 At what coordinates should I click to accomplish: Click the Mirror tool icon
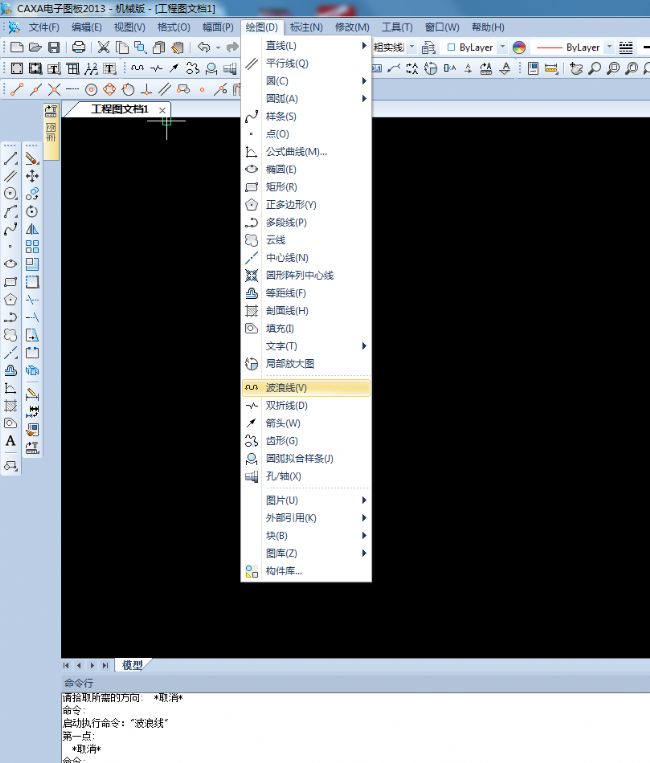32,229
